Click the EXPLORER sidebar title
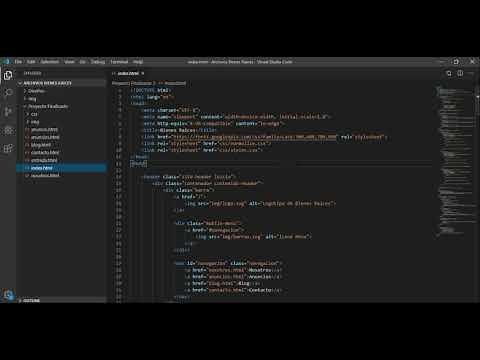The height and width of the screenshot is (360, 480). [x=32, y=73]
